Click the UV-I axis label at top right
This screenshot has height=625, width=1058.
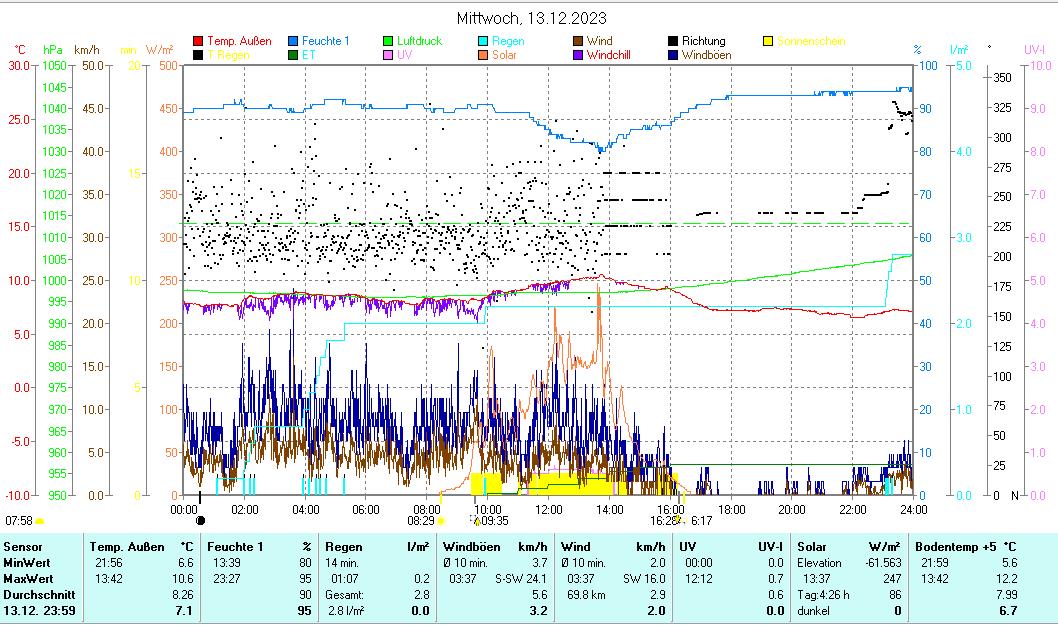pyautogui.click(x=1034, y=49)
